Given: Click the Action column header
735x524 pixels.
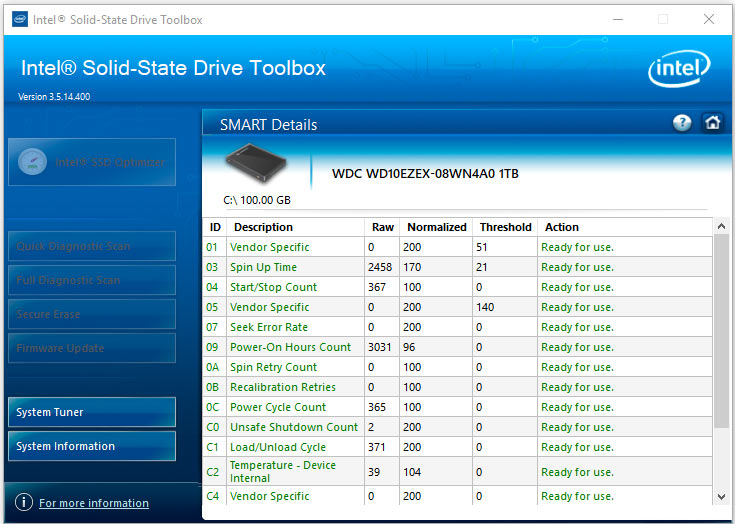Looking at the screenshot, I should click(x=625, y=227).
